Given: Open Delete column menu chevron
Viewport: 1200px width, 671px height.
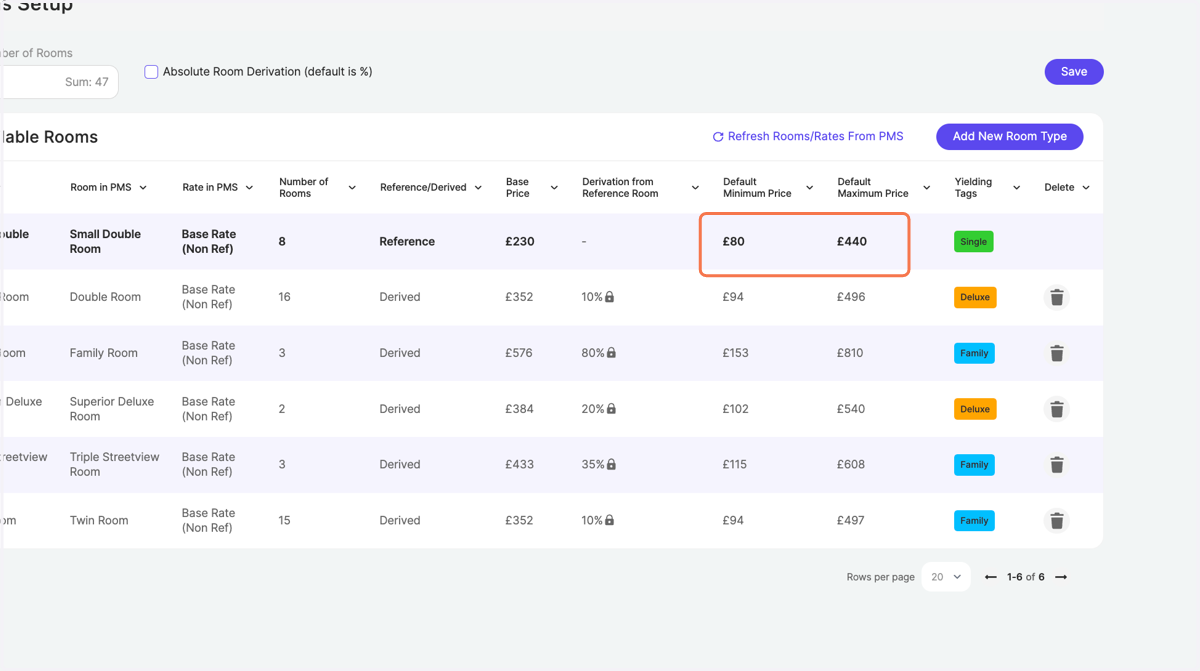Looking at the screenshot, I should 1086,188.
